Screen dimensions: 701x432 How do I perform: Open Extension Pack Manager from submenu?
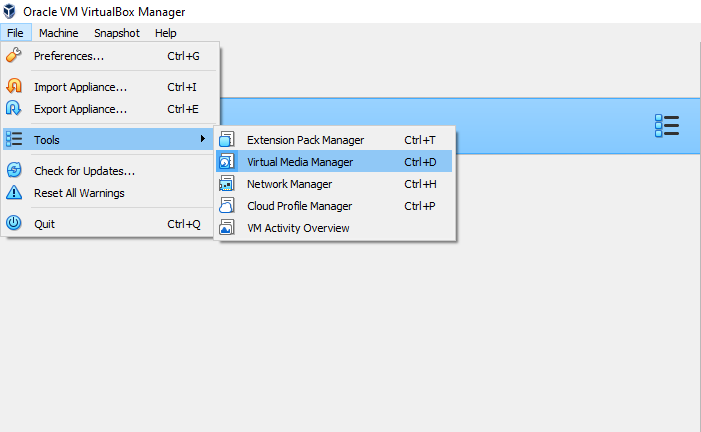click(x=334, y=140)
